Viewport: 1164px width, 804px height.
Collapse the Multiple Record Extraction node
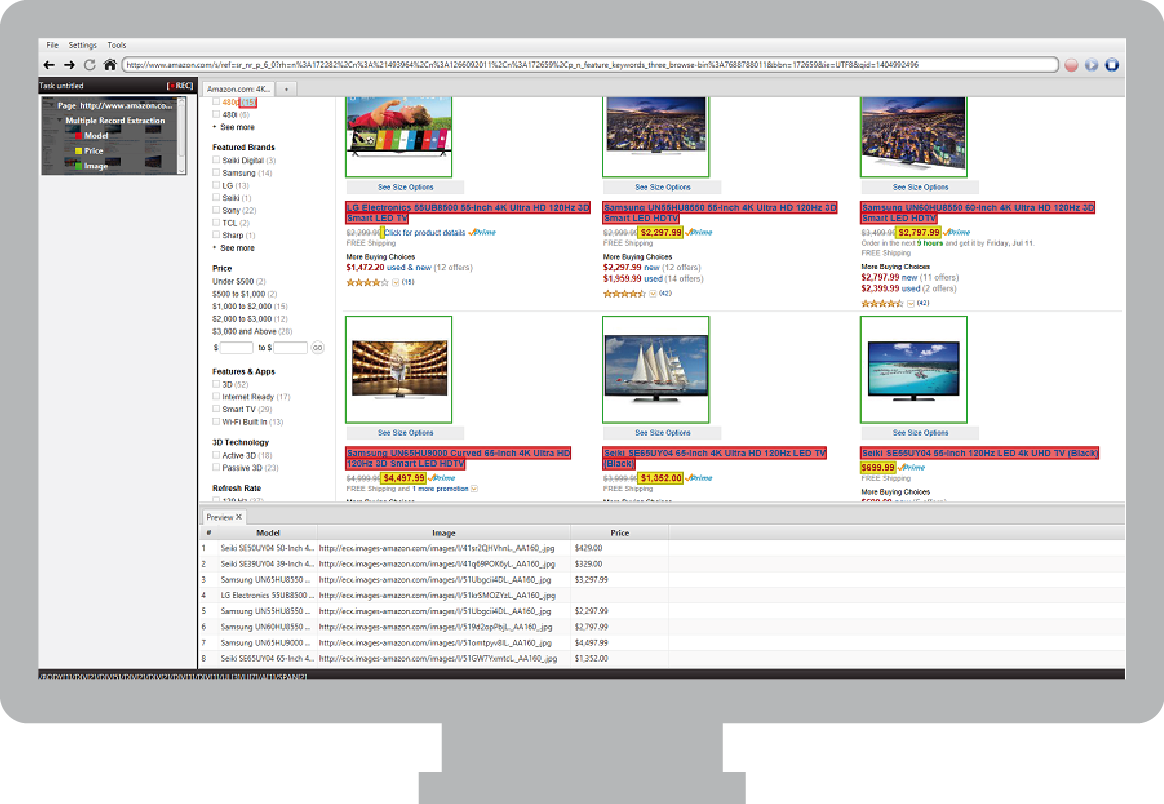point(59,120)
